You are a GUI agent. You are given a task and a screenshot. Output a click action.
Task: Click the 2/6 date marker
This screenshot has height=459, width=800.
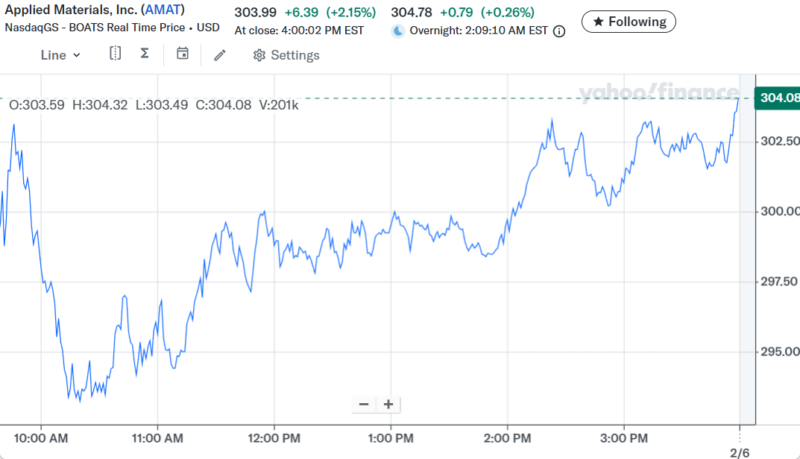tap(739, 453)
